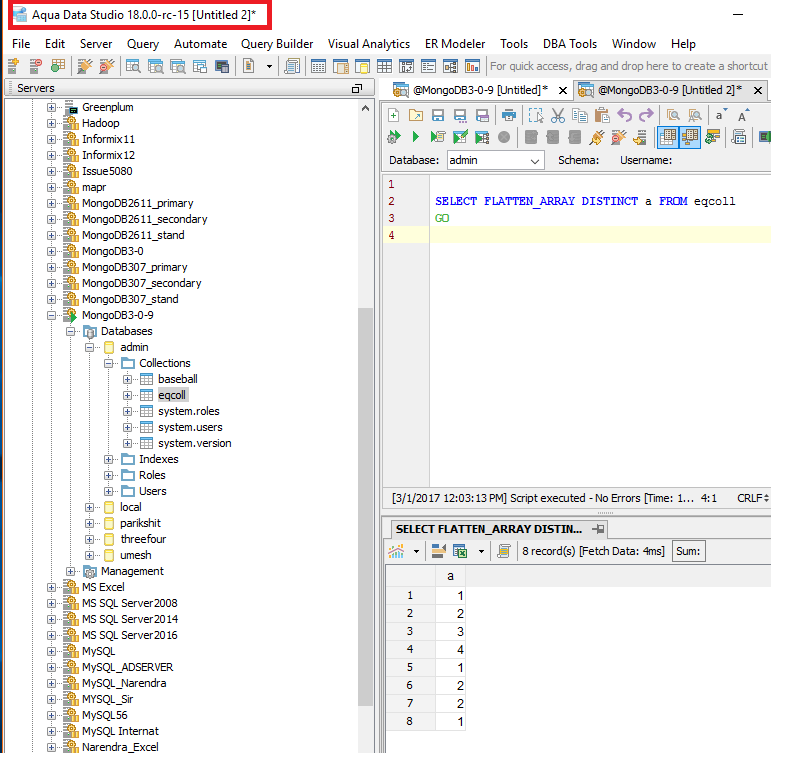Click the Open file folder icon in editor toolbar
The width and height of the screenshot is (794, 768).
pos(416,115)
